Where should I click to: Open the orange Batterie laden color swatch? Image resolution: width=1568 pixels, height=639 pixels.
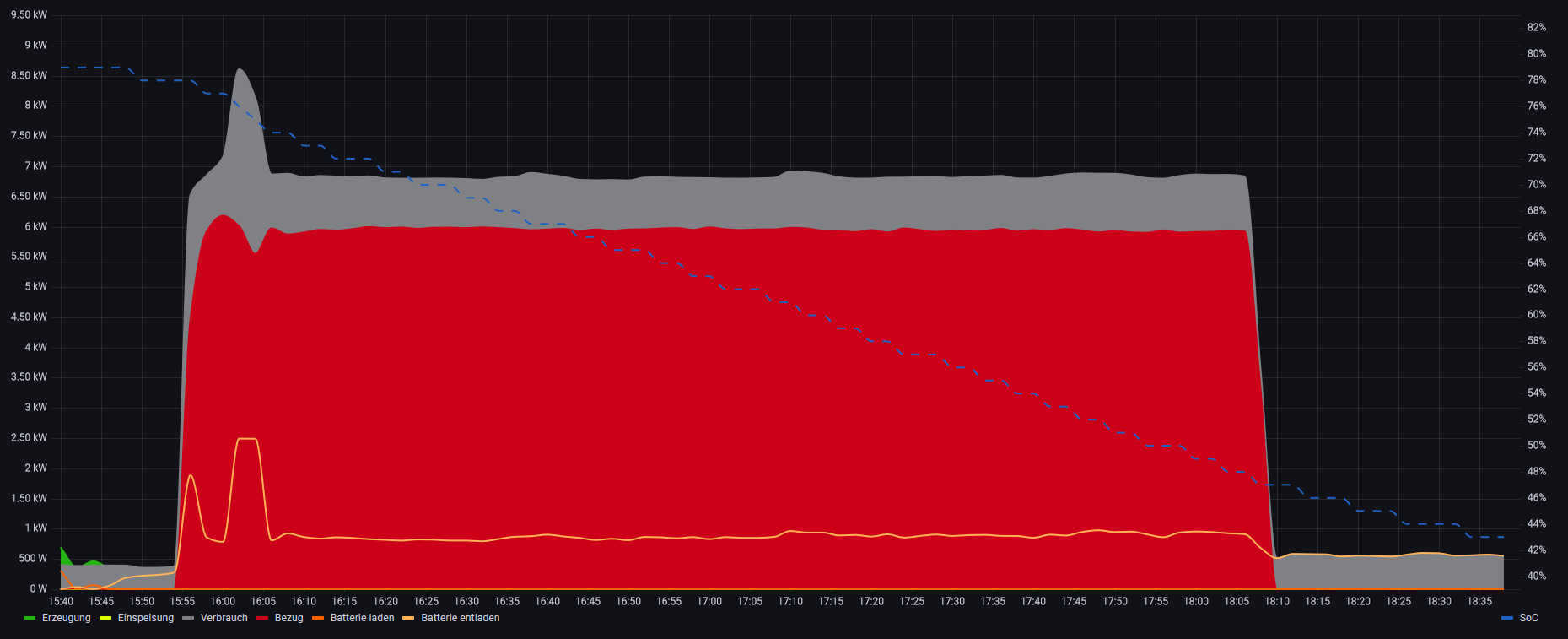[x=318, y=619]
